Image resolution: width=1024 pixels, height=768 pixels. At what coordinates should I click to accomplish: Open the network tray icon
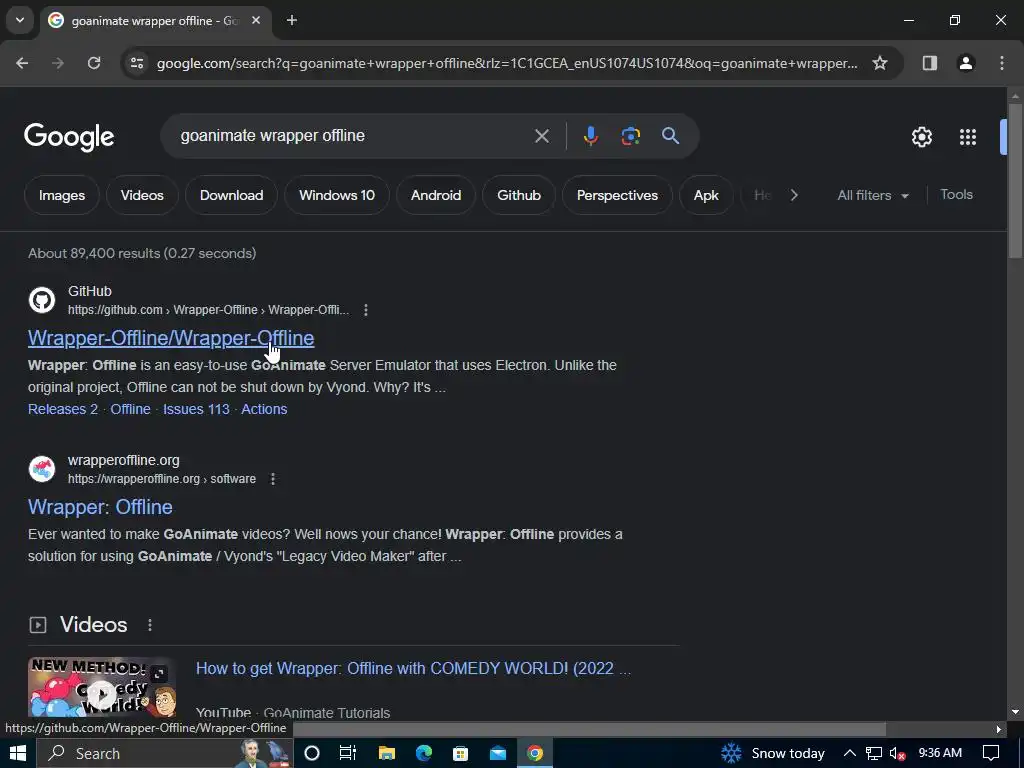(x=874, y=753)
